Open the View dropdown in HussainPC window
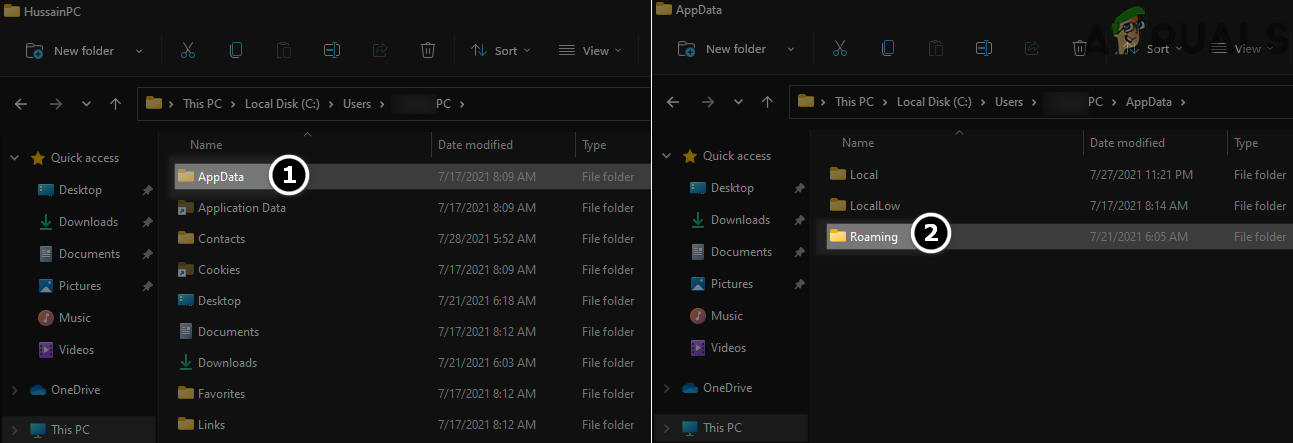 590,50
